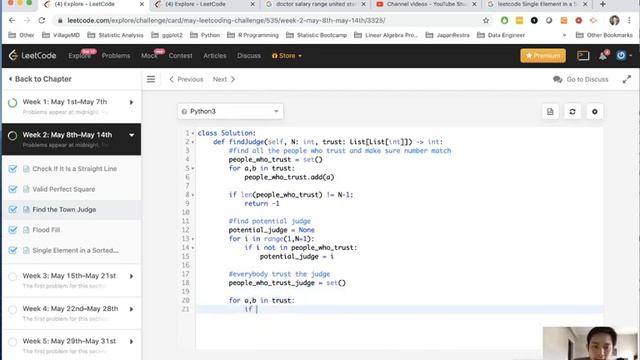640x360 pixels.
Task: Toggle checkbox for Check If It Is a Straight Line
Action: click(13, 169)
